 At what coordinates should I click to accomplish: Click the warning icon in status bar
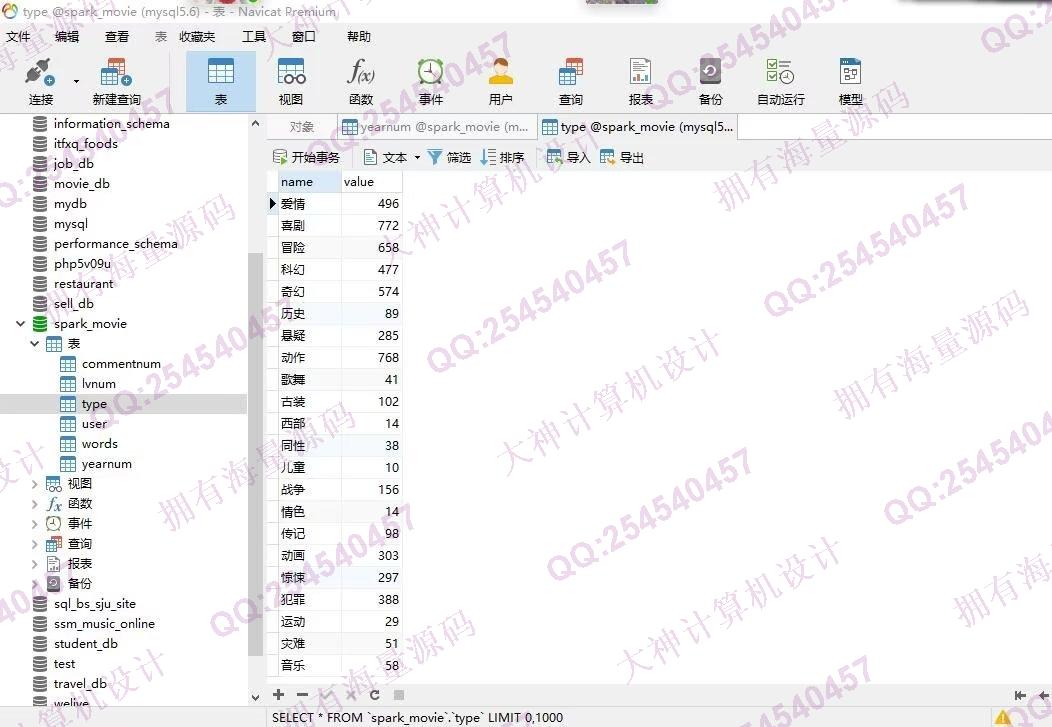(1002, 718)
